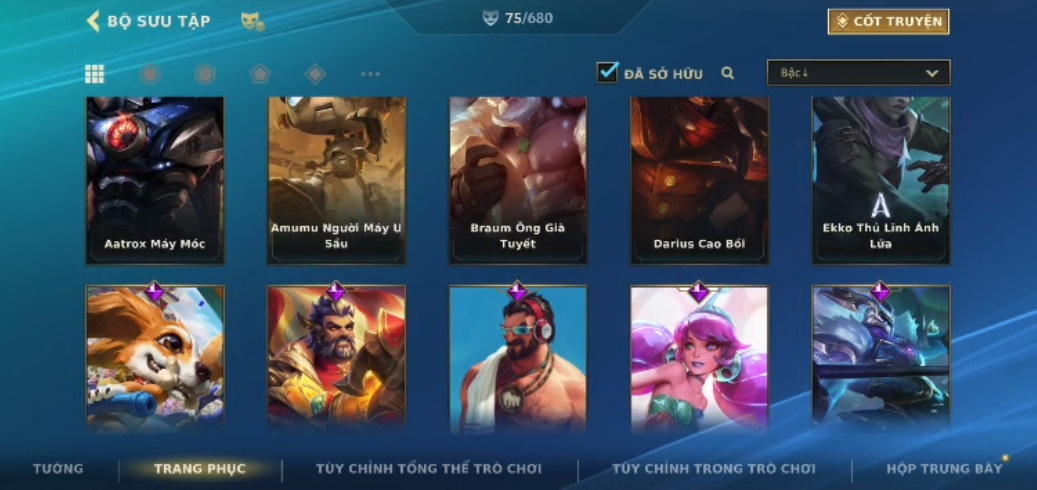Select the all-skins grid filter icon

(95, 74)
